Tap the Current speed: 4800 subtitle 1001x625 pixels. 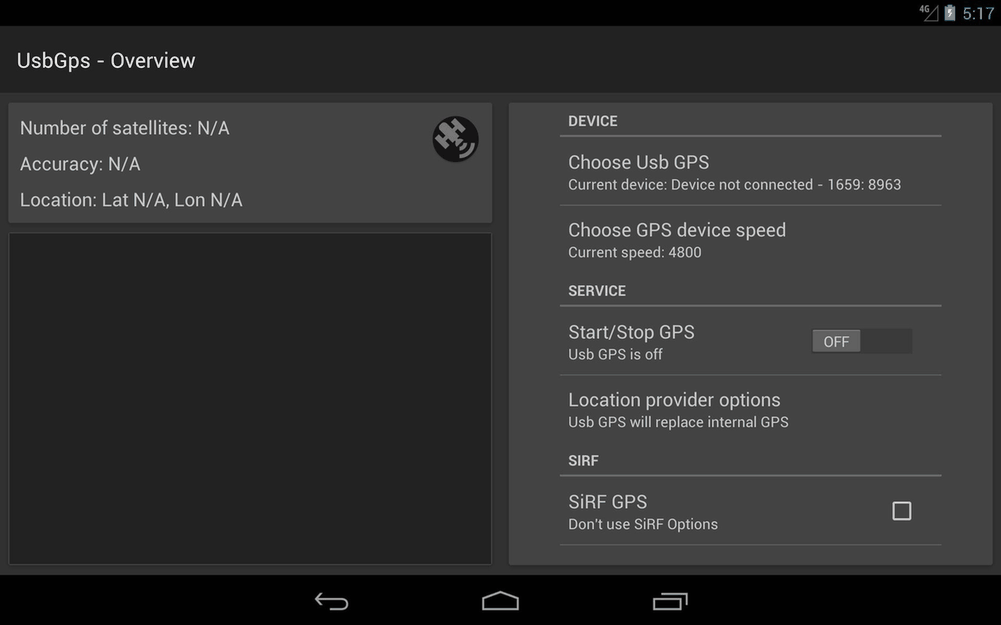[x=634, y=253]
